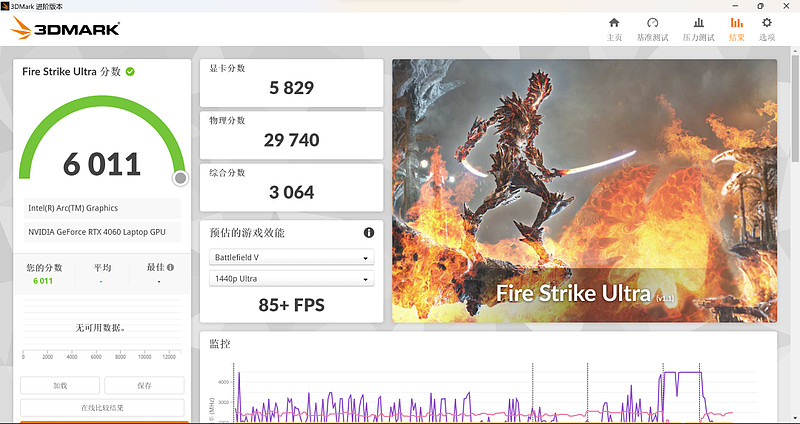Minimize the 3DMark window
Image resolution: width=800 pixels, height=424 pixels.
(735, 6)
